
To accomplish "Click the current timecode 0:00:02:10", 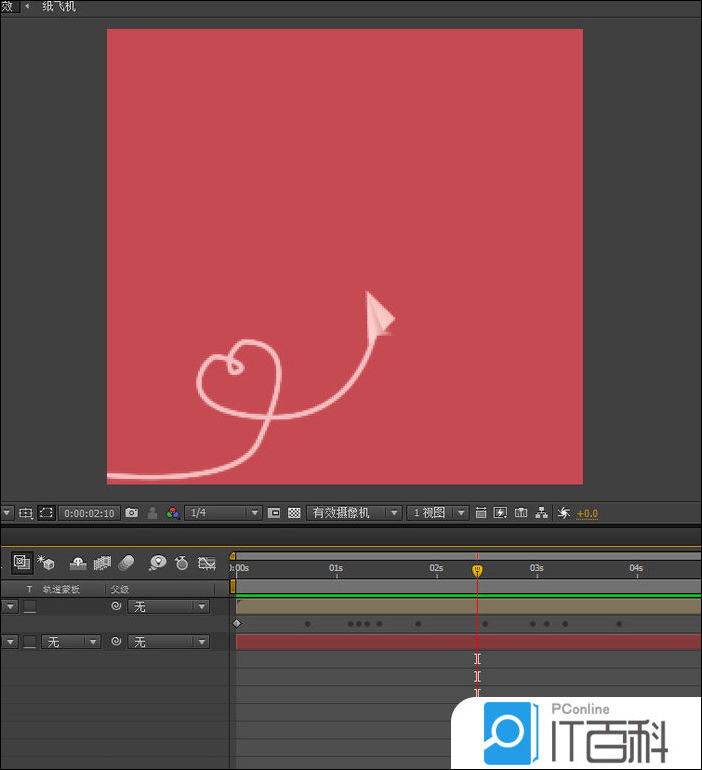I will coord(89,513).
